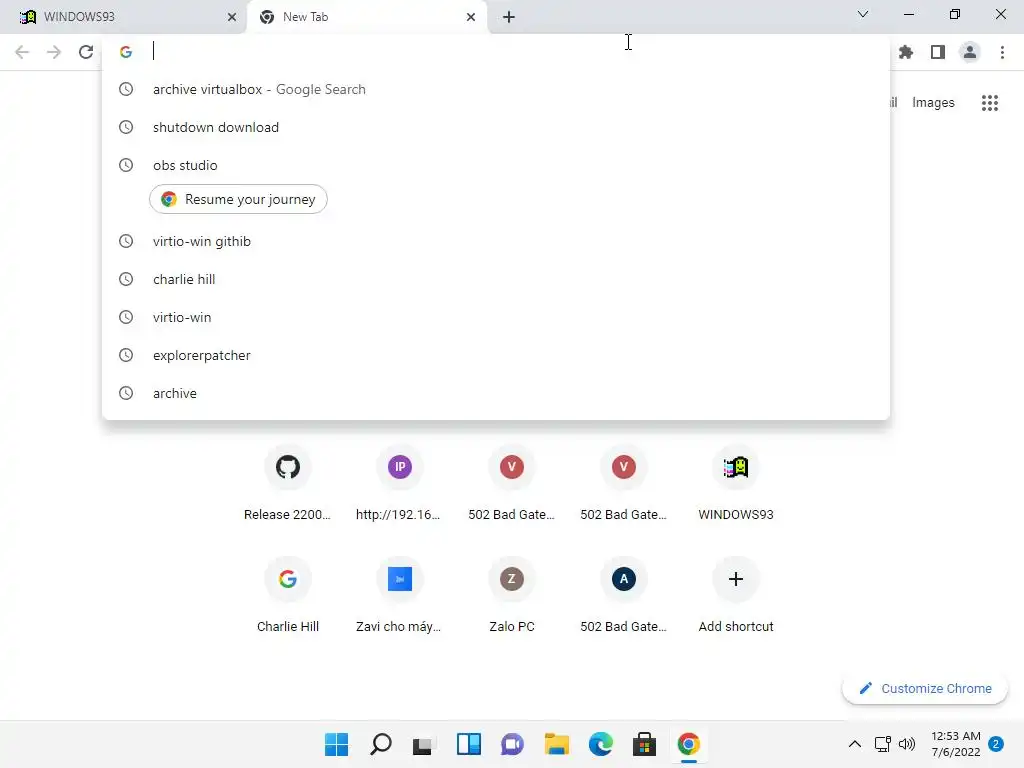Open Google Images link
The image size is (1024, 768).
click(x=933, y=103)
